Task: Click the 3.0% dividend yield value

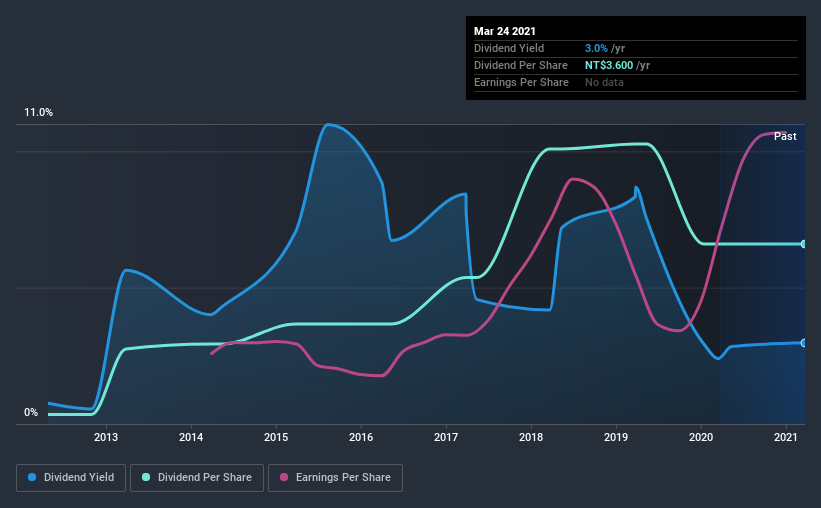Action: click(596, 49)
